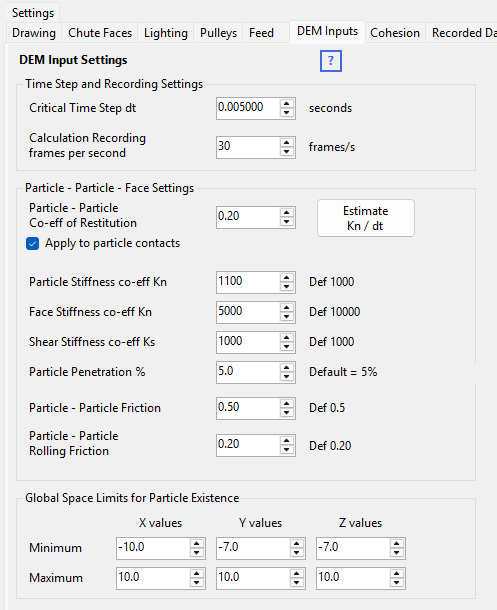Click the 'Default = 5%' hint text
The height and width of the screenshot is (610, 497).
343,372
